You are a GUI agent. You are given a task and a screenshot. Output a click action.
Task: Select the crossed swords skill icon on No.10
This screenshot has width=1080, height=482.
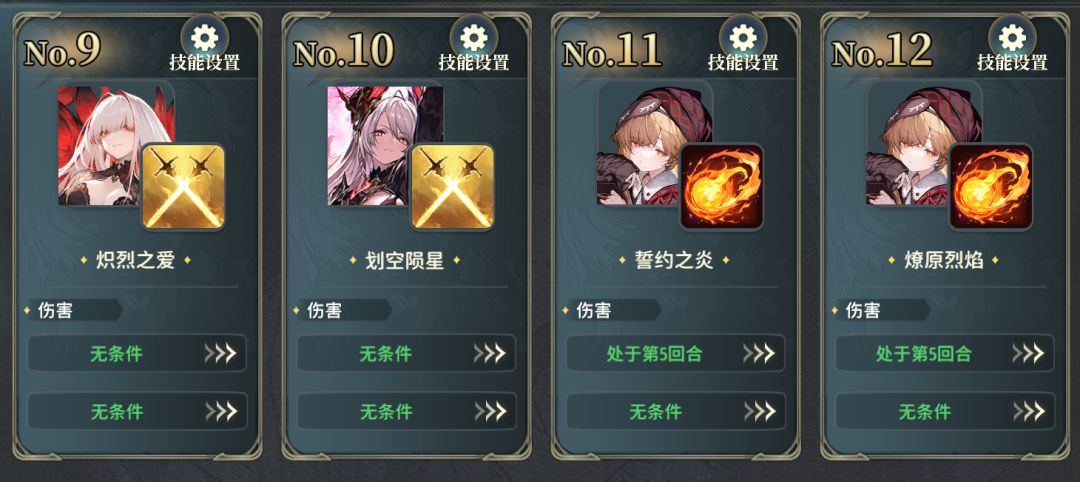453,187
